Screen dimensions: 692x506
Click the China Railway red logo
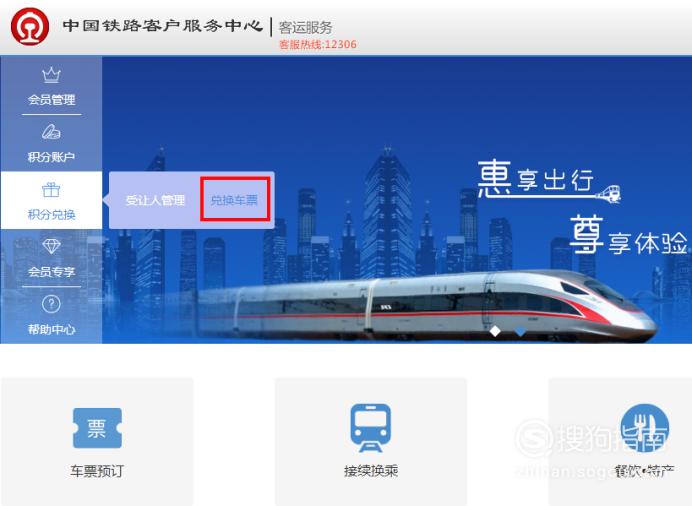point(30,26)
